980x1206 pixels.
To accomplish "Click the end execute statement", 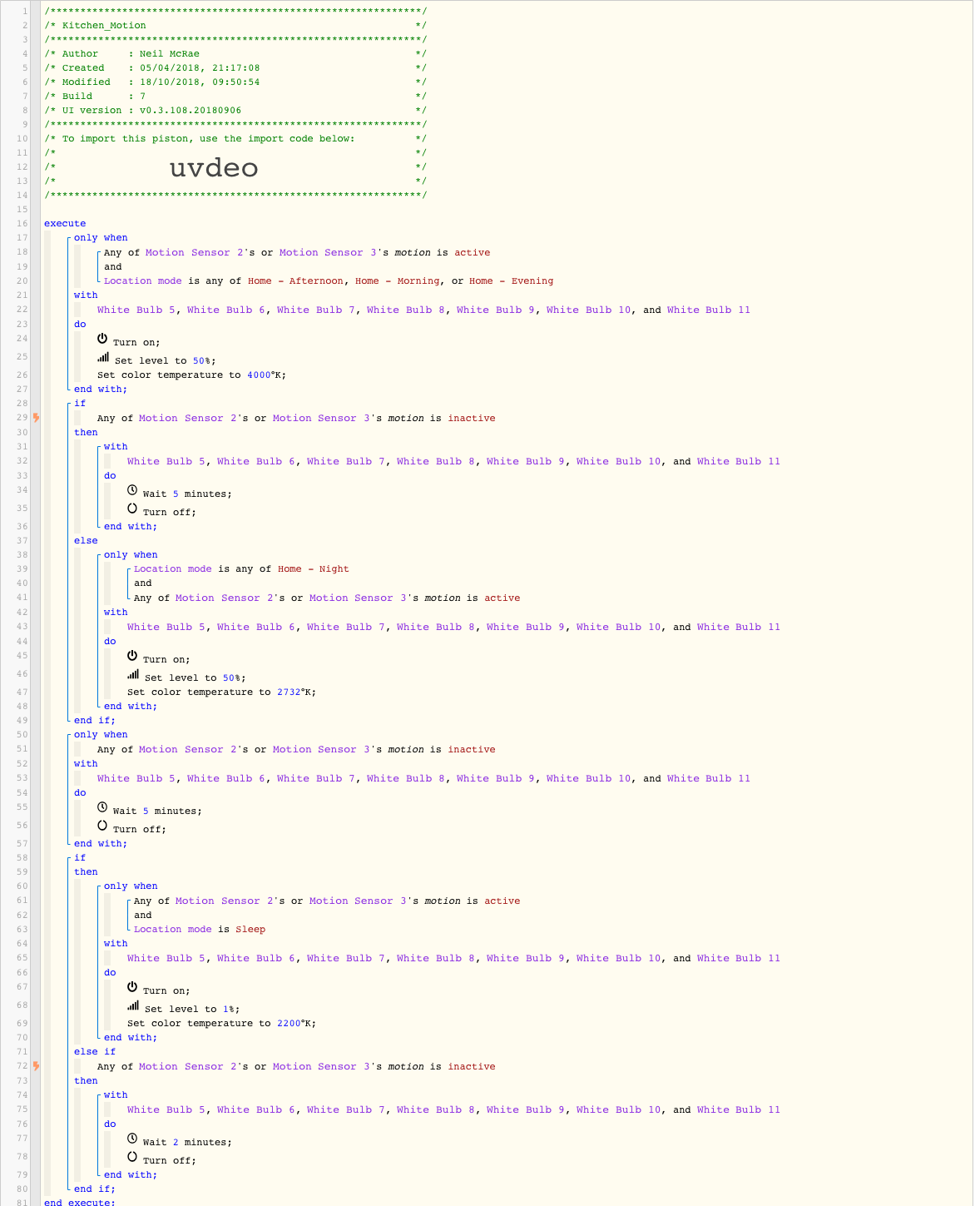I will coord(80,1202).
